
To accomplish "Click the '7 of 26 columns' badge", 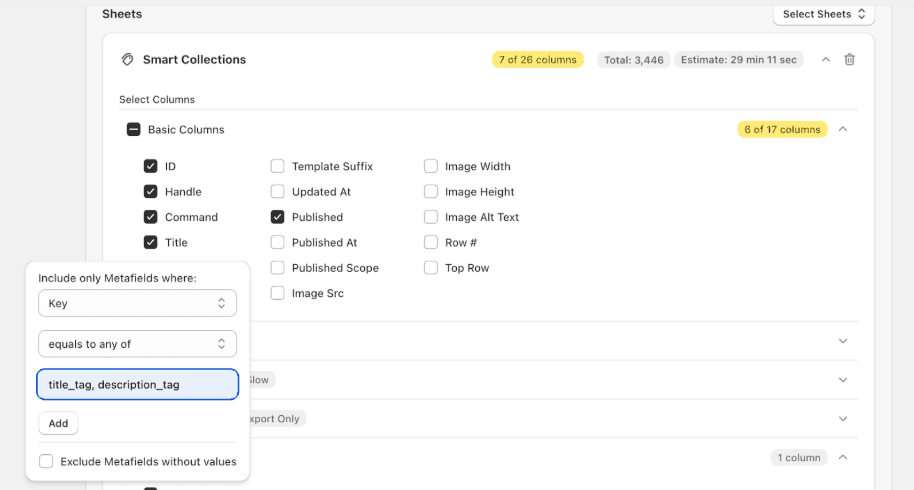I will coord(537,59).
